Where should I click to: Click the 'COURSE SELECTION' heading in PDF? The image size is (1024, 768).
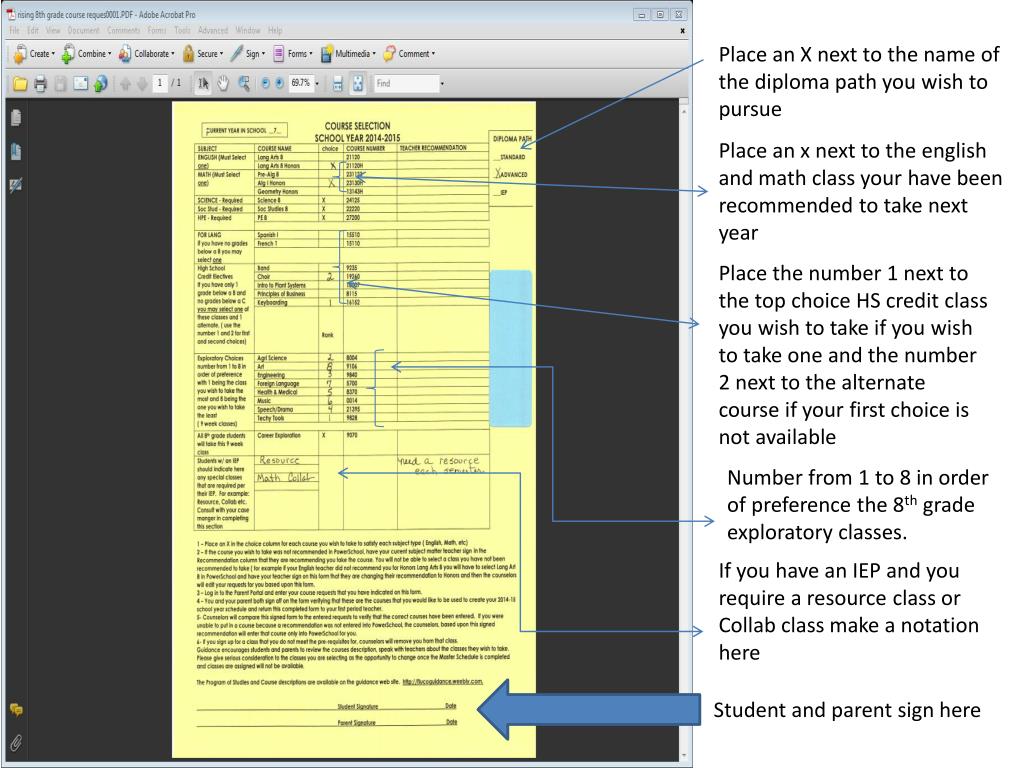pos(357,126)
